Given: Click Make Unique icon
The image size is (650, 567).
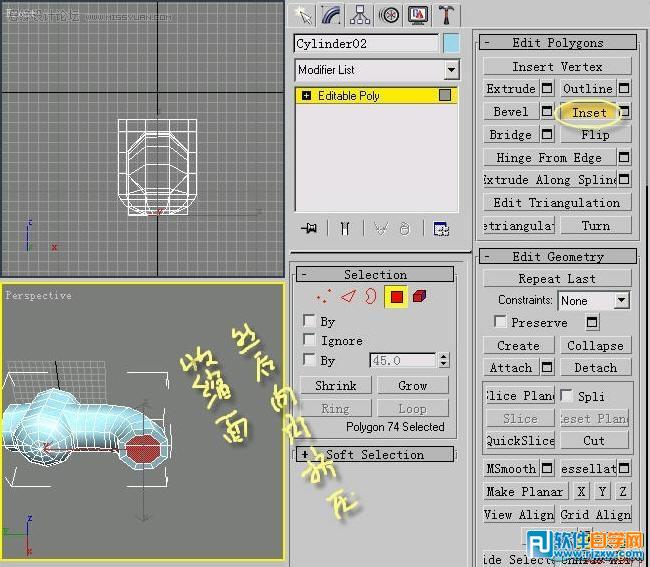Looking at the screenshot, I should 381,228.
